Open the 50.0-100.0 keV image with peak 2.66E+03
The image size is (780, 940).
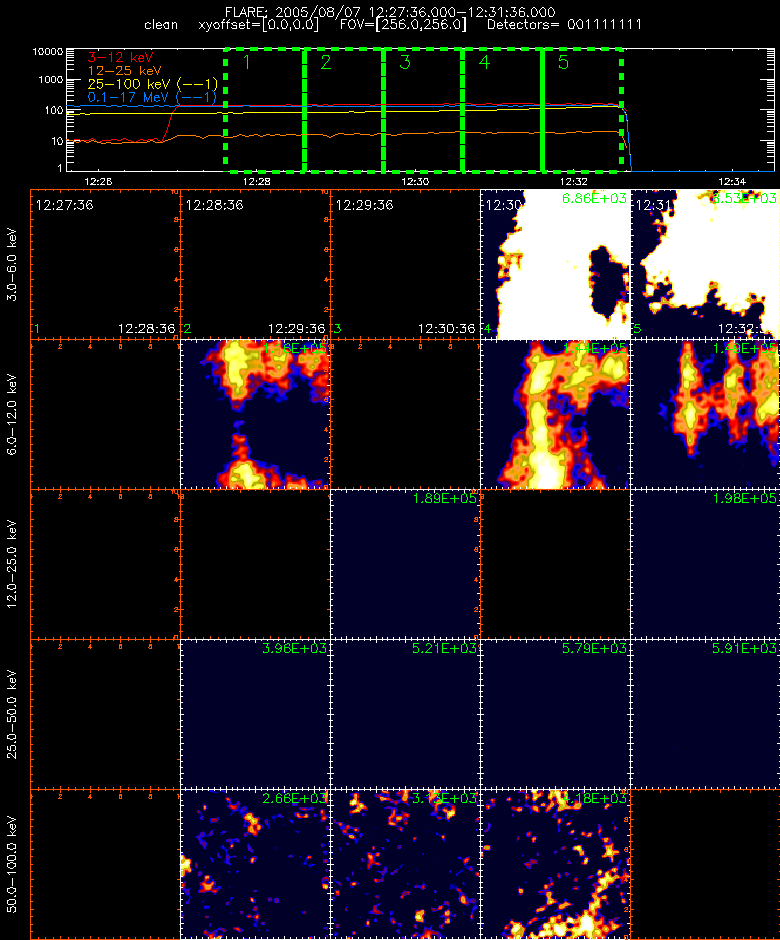[x=255, y=864]
